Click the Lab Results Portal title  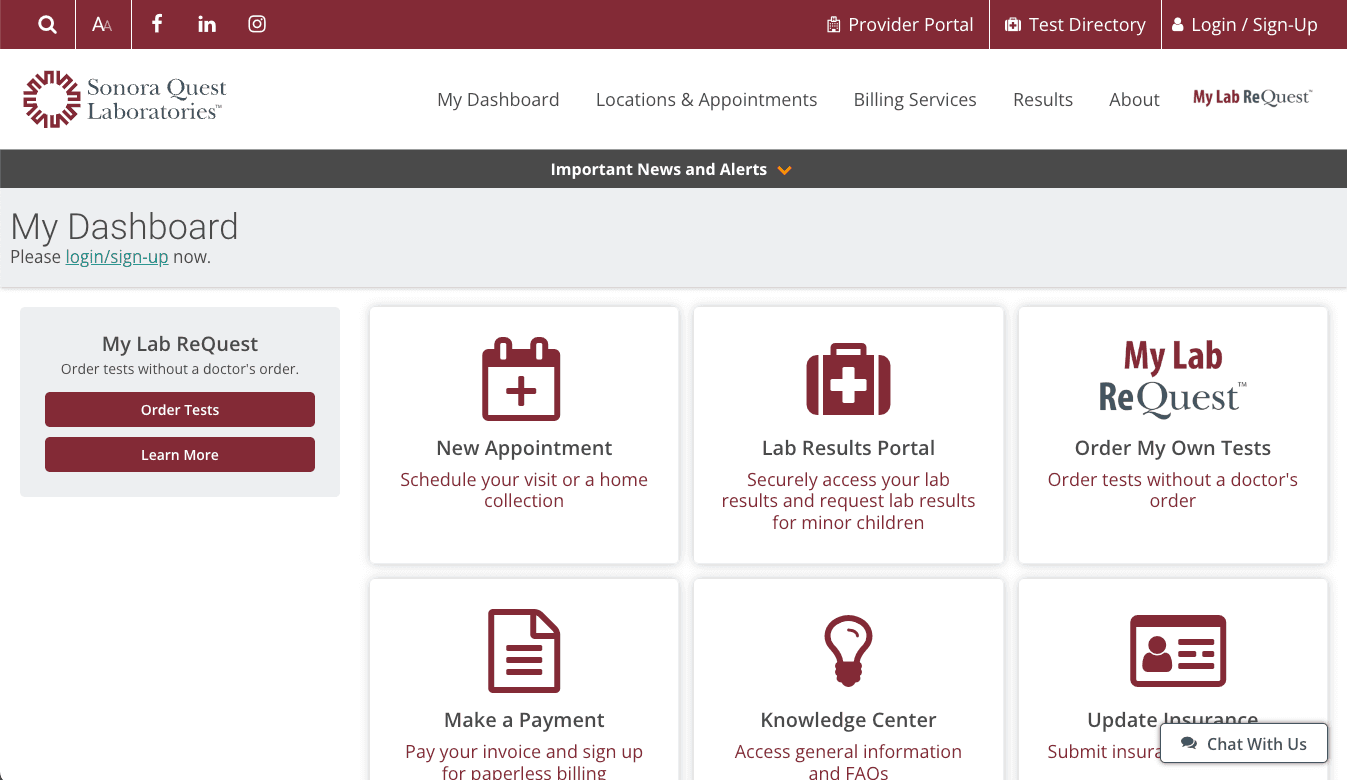[848, 448]
